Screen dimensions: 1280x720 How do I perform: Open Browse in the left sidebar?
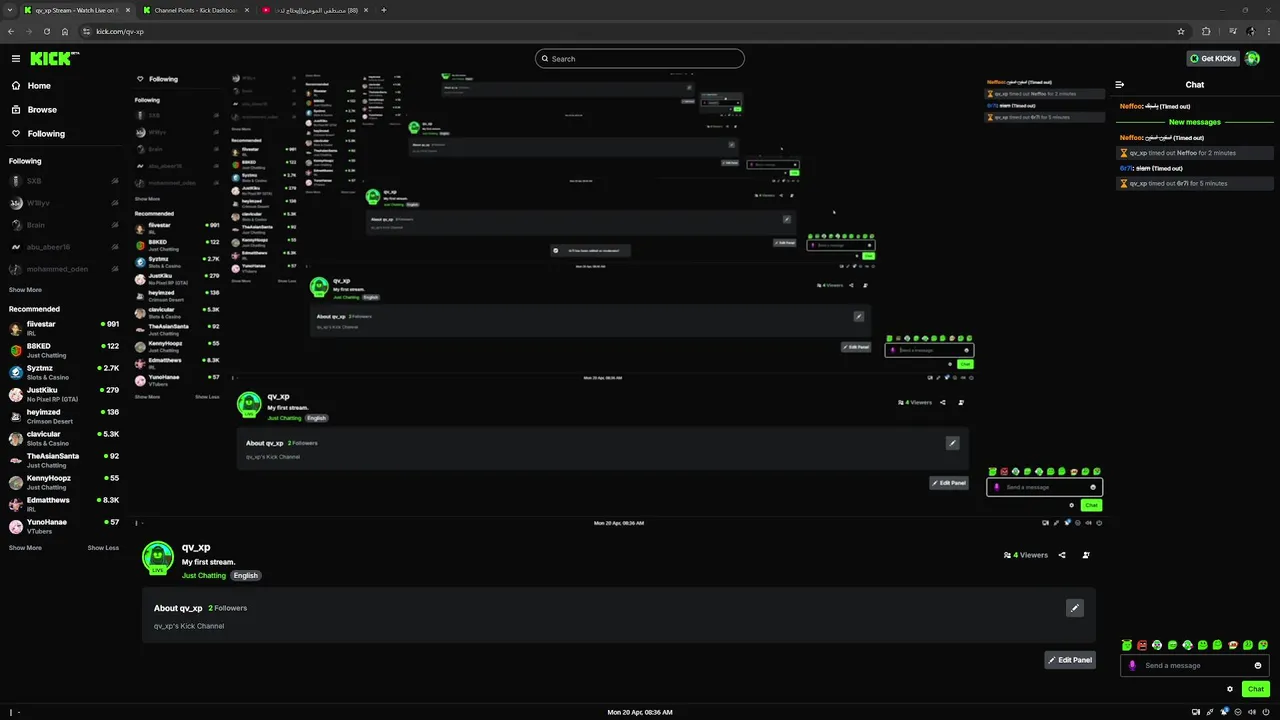pyautogui.click(x=42, y=110)
